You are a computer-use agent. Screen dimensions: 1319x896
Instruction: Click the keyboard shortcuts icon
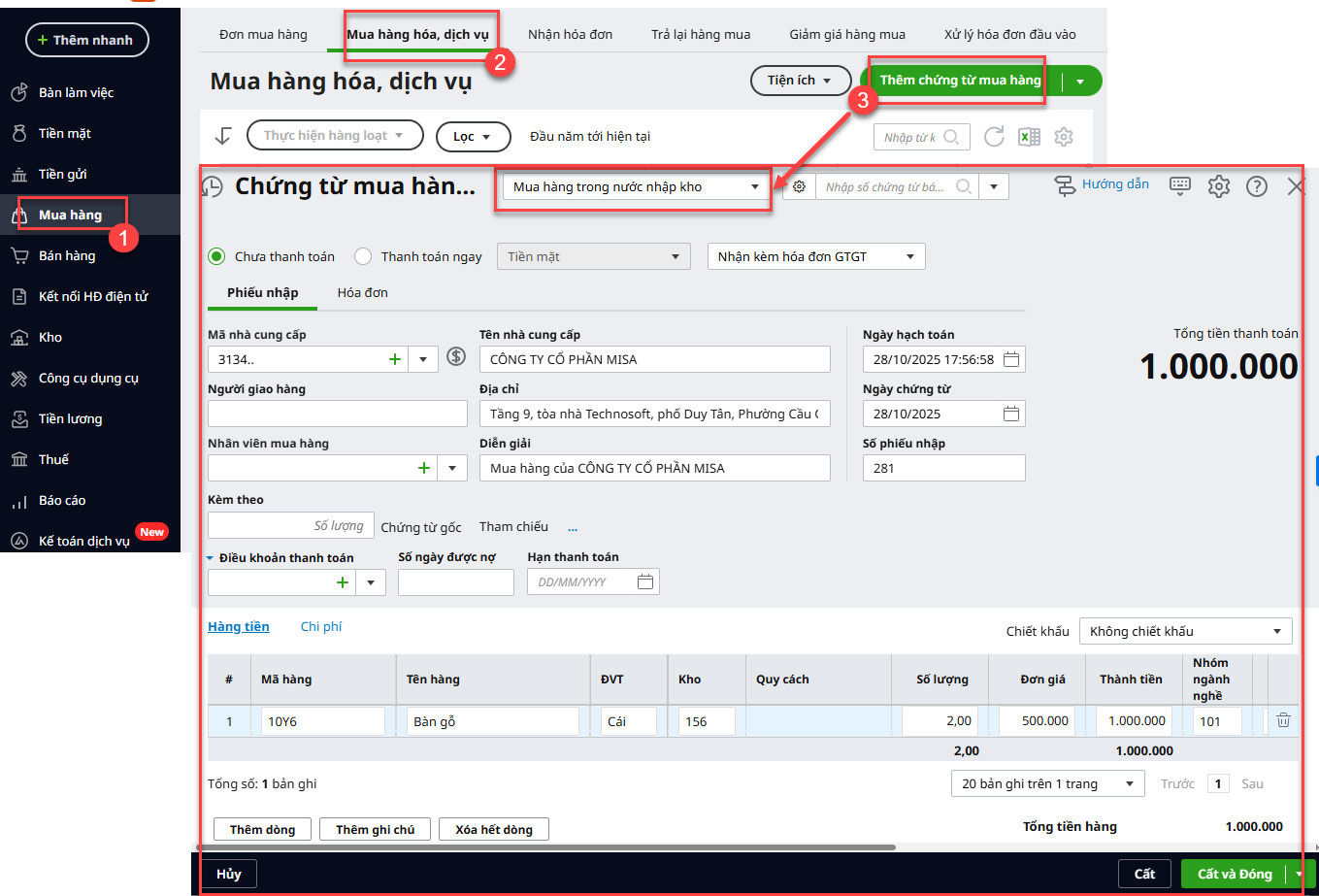[x=1180, y=186]
